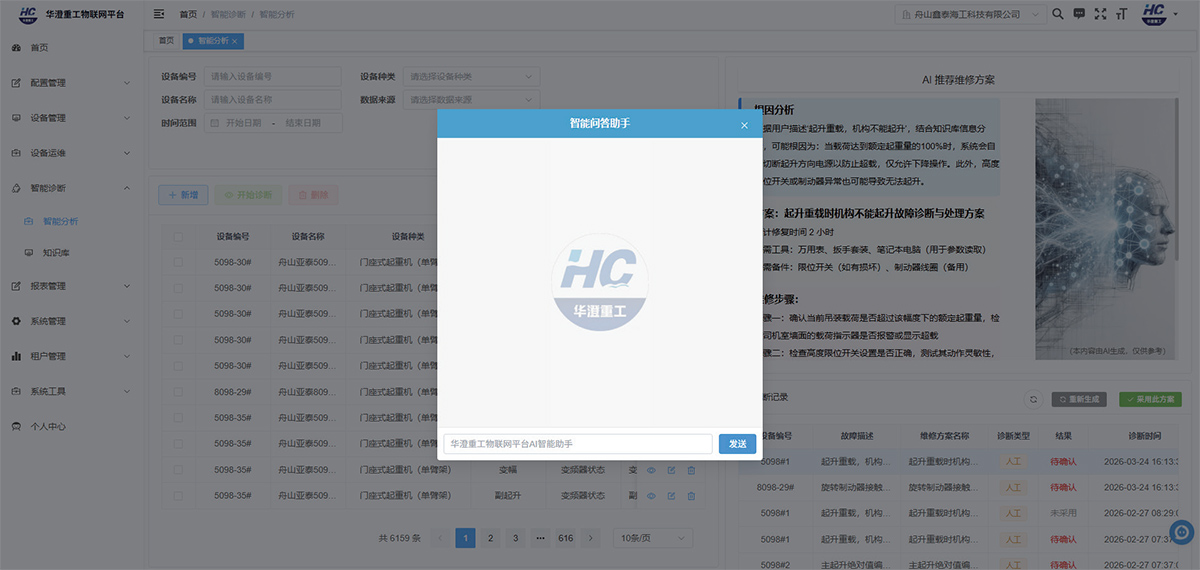Focus the AI assistant message input field

pos(578,443)
